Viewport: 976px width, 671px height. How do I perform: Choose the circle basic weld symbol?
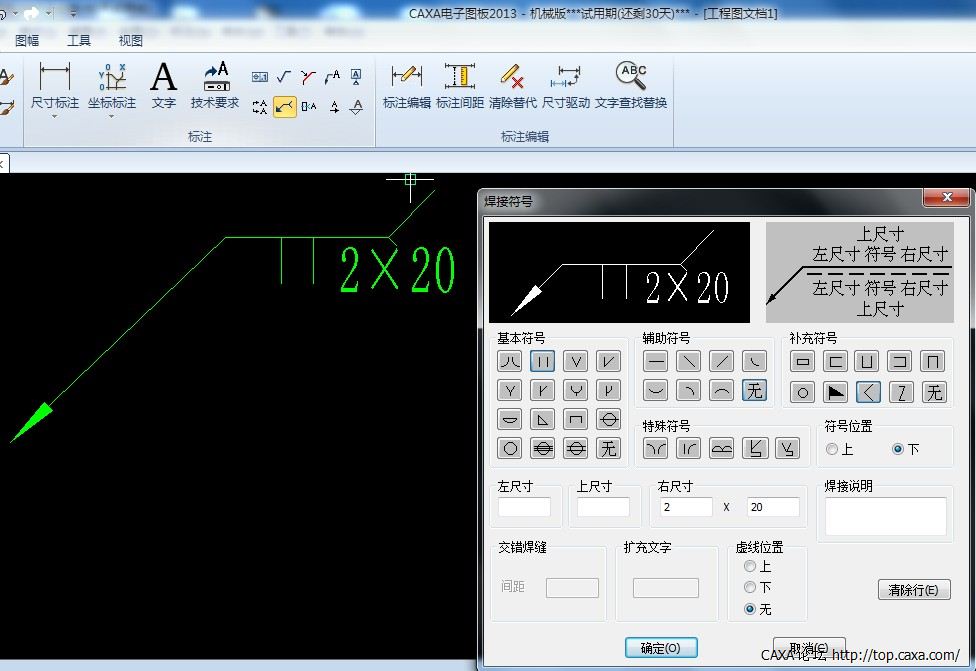point(511,449)
